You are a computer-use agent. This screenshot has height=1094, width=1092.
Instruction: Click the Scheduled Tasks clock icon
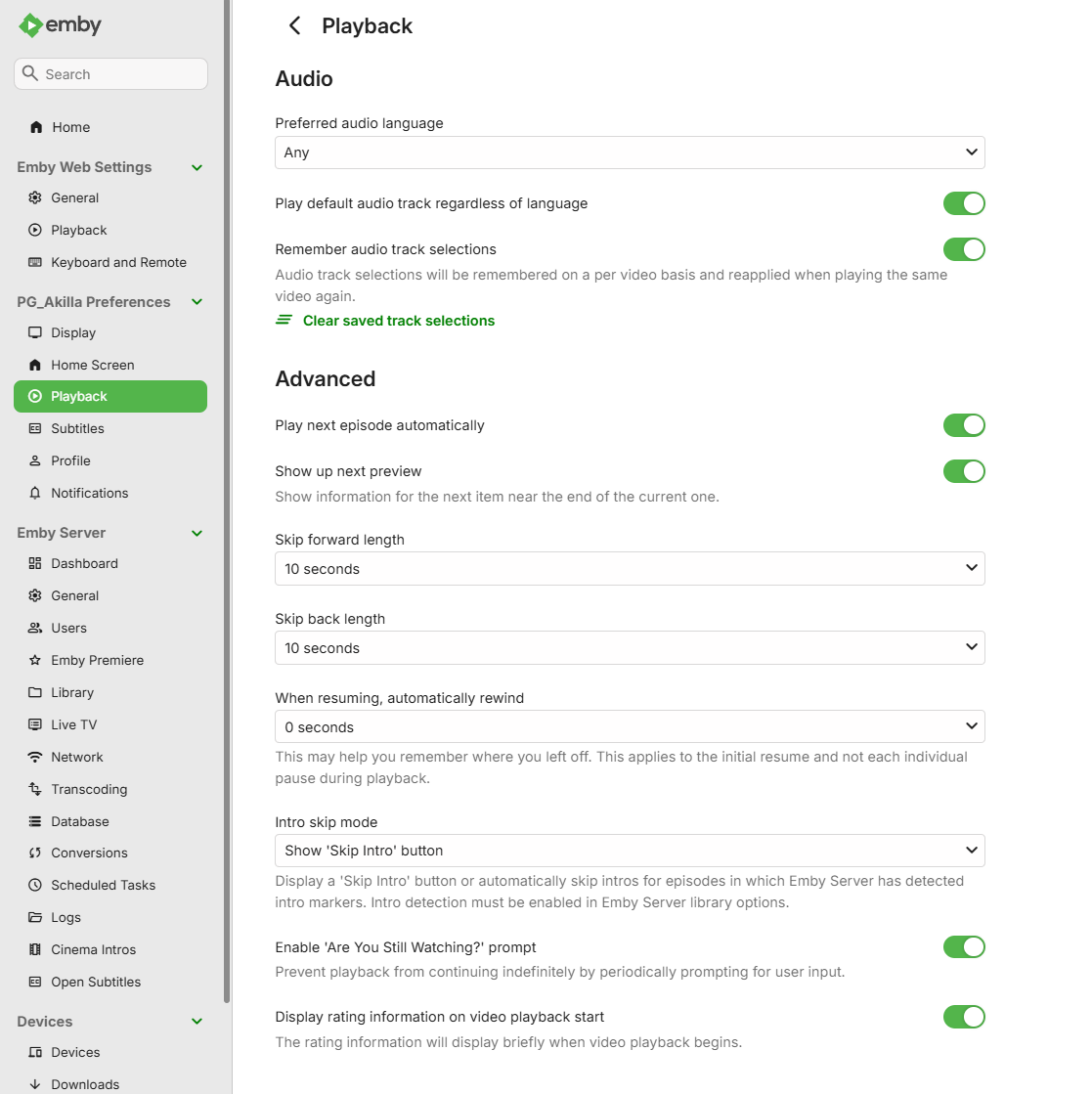pos(35,885)
